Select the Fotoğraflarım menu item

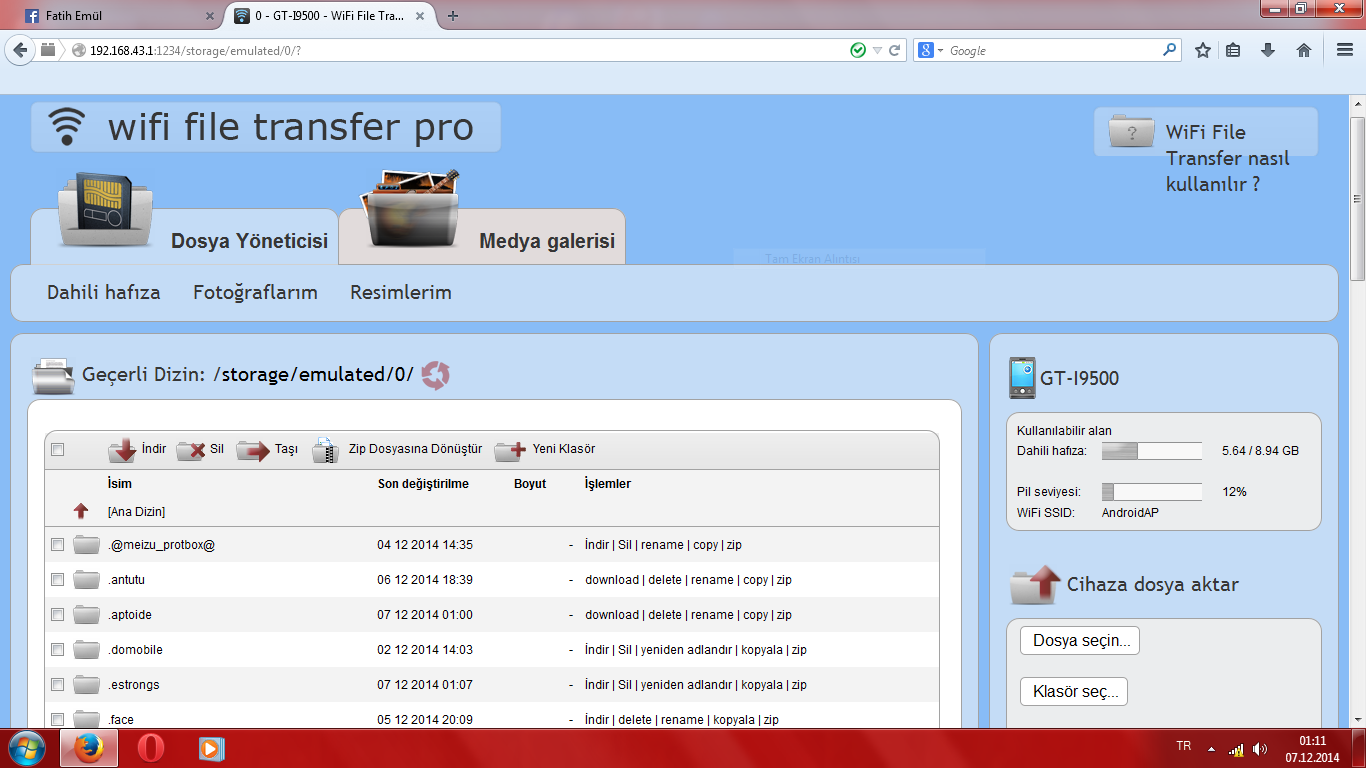tap(255, 293)
